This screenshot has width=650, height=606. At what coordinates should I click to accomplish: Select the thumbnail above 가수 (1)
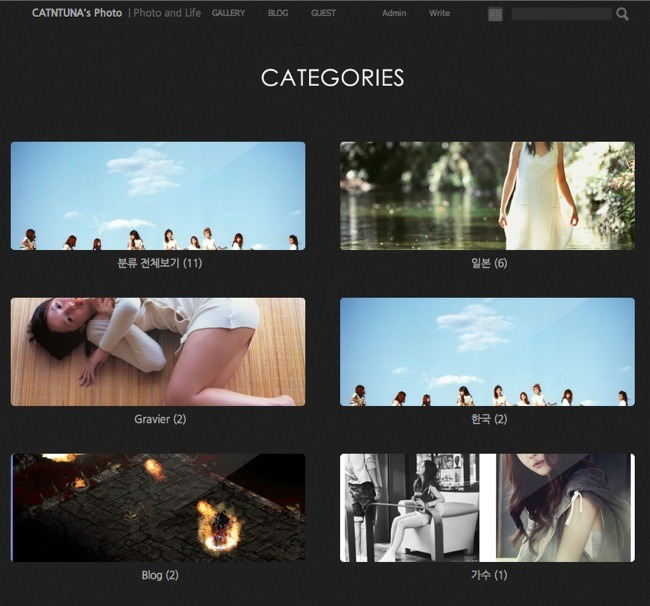tap(487, 508)
